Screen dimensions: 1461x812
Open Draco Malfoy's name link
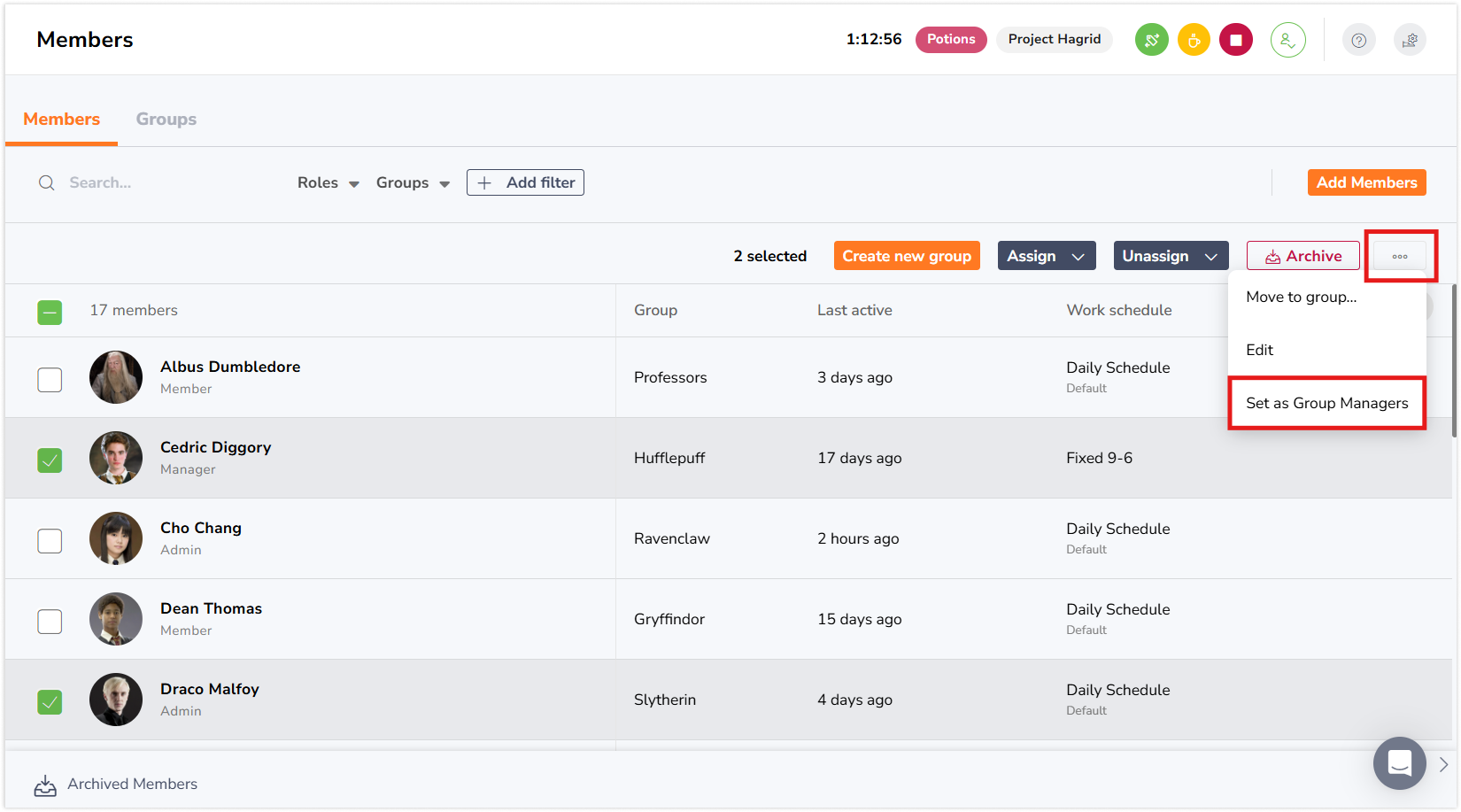coord(210,689)
